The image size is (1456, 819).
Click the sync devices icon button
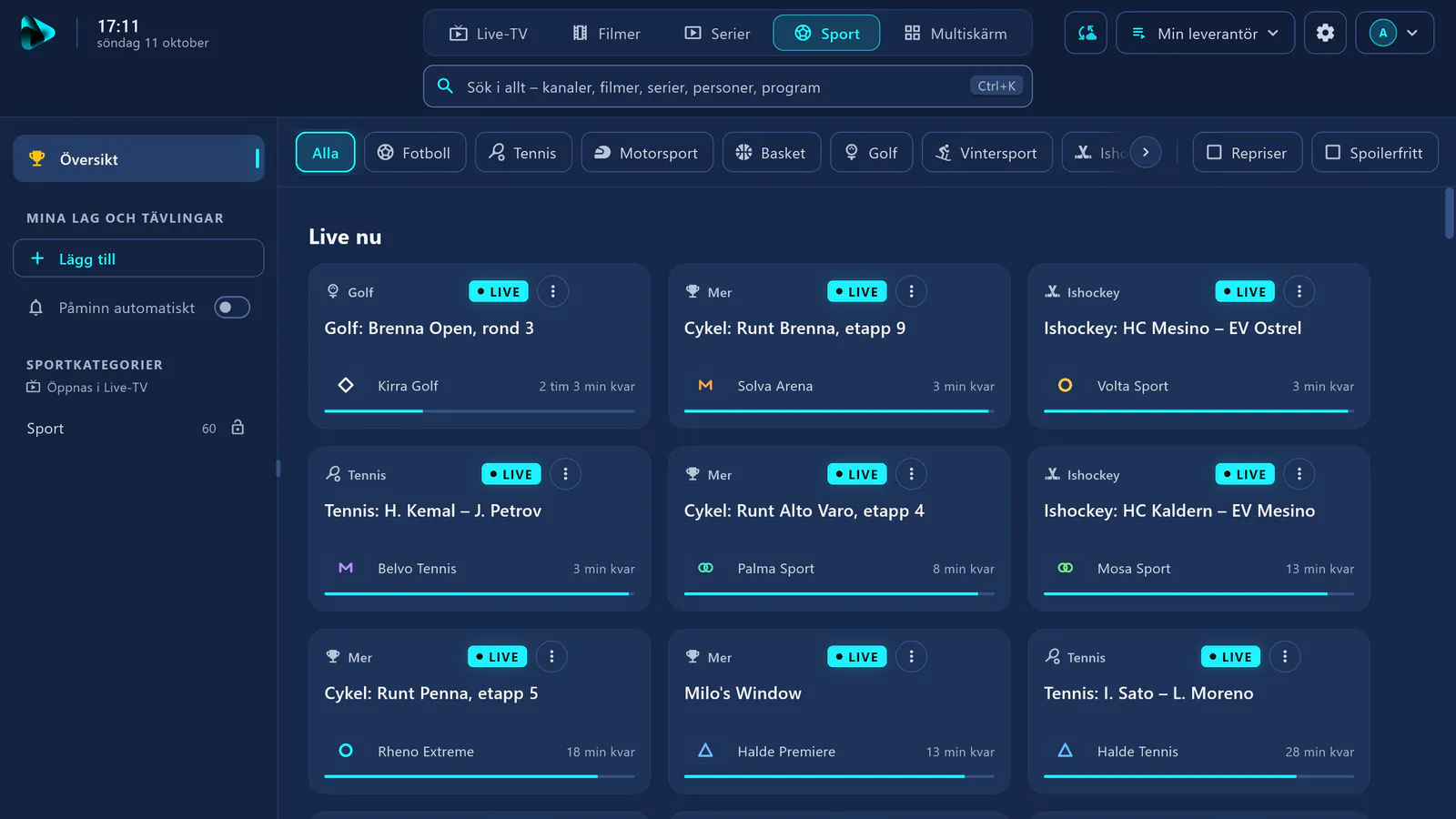pyautogui.click(x=1086, y=33)
